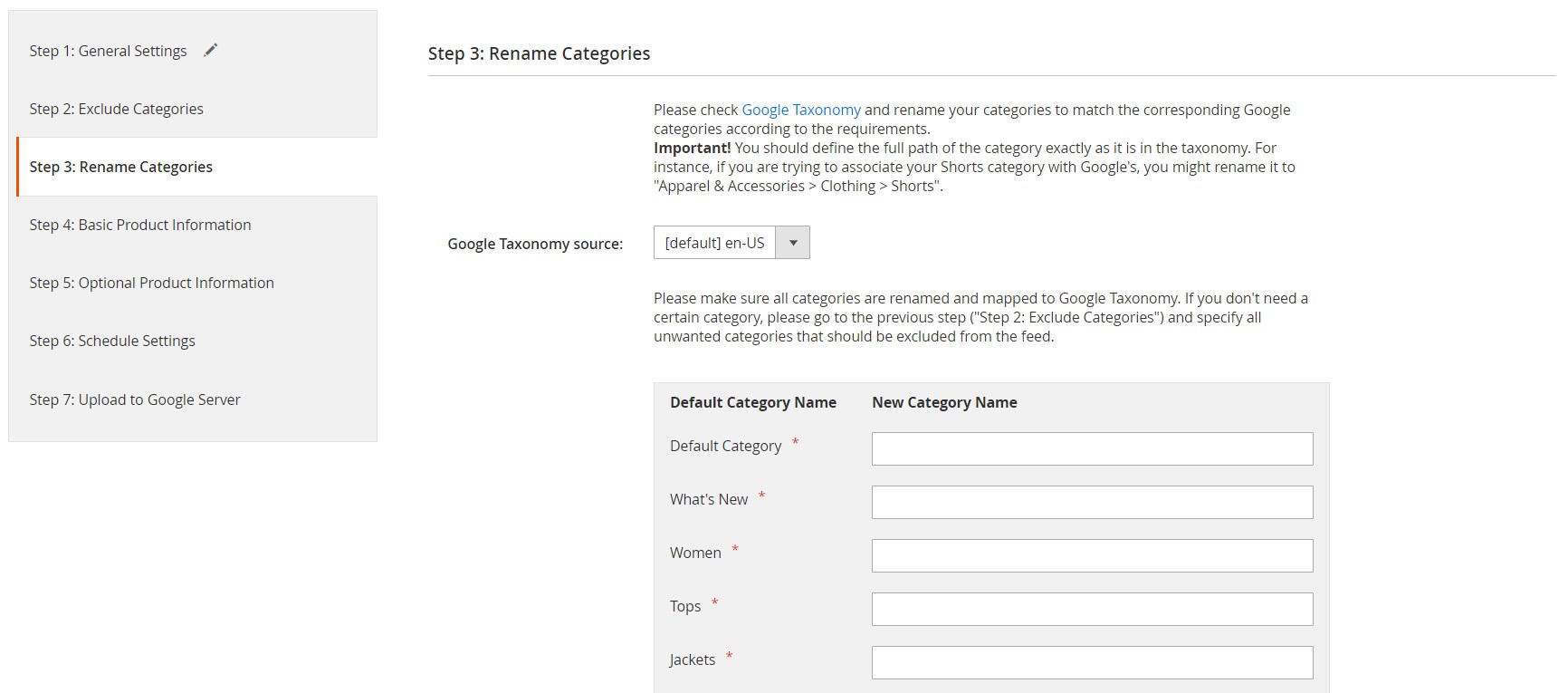The width and height of the screenshot is (1568, 693).
Task: Click the Jackets new category name input
Action: (x=1091, y=662)
